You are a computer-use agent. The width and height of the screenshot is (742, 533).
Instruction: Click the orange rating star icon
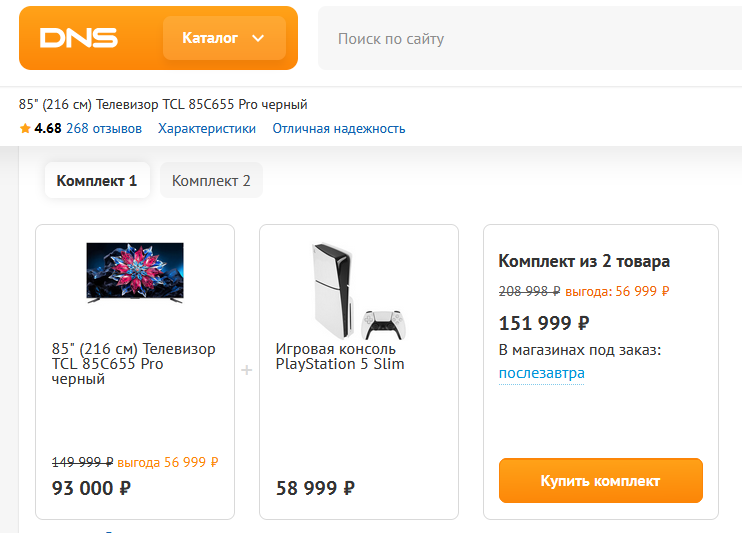[25, 129]
